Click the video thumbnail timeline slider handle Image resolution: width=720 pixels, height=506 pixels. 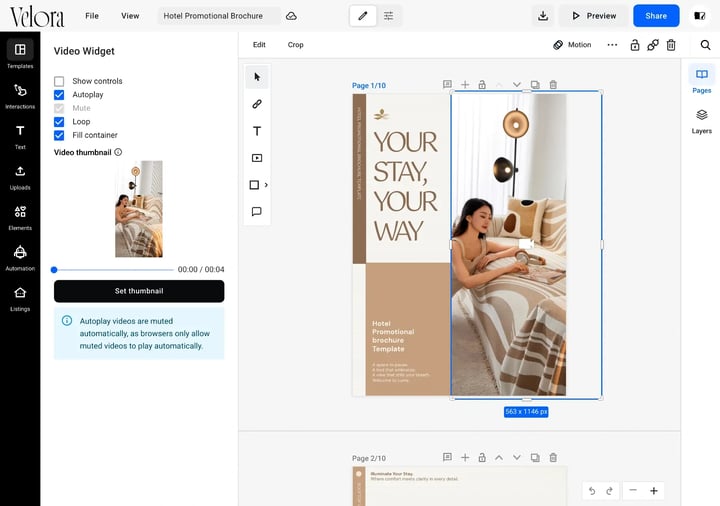coord(54,270)
